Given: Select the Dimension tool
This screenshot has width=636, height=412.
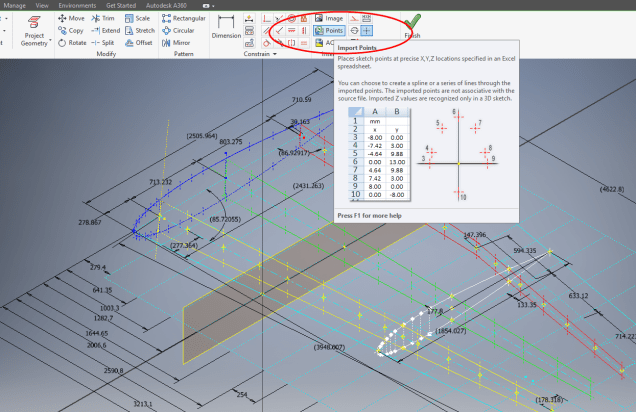Looking at the screenshot, I should click(226, 28).
